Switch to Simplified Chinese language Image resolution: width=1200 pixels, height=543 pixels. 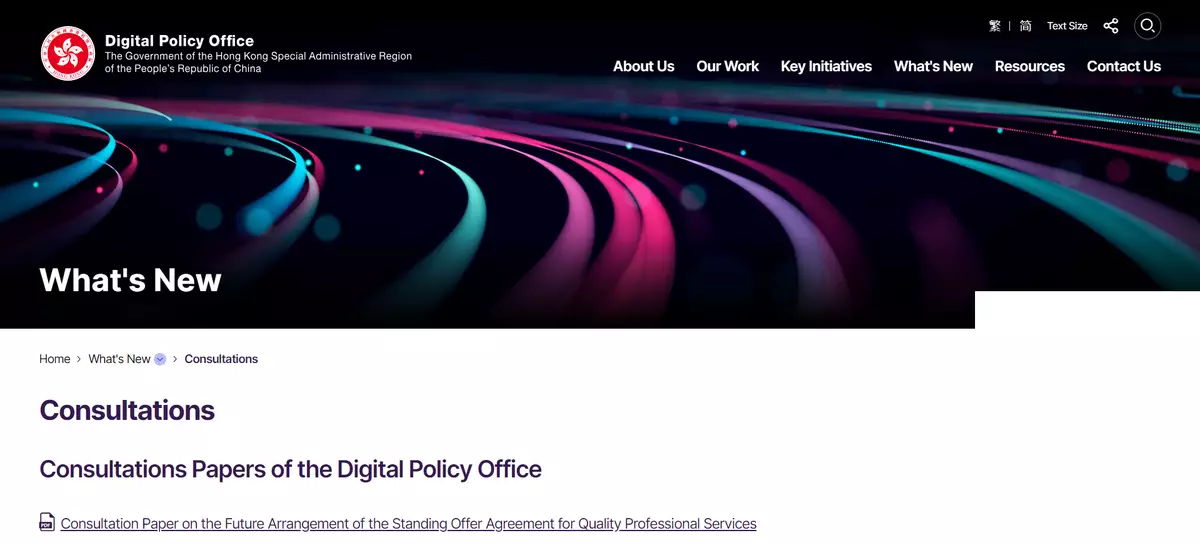click(1025, 26)
